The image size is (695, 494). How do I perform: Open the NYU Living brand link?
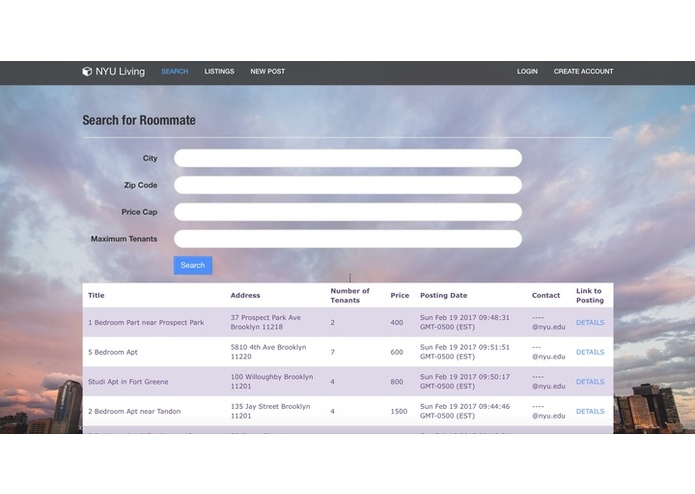point(114,71)
